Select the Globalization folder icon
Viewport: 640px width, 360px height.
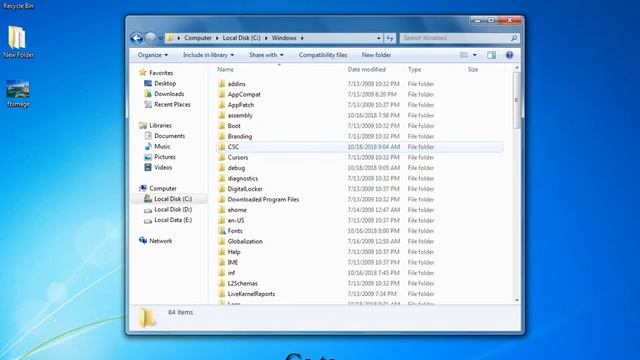click(x=222, y=241)
